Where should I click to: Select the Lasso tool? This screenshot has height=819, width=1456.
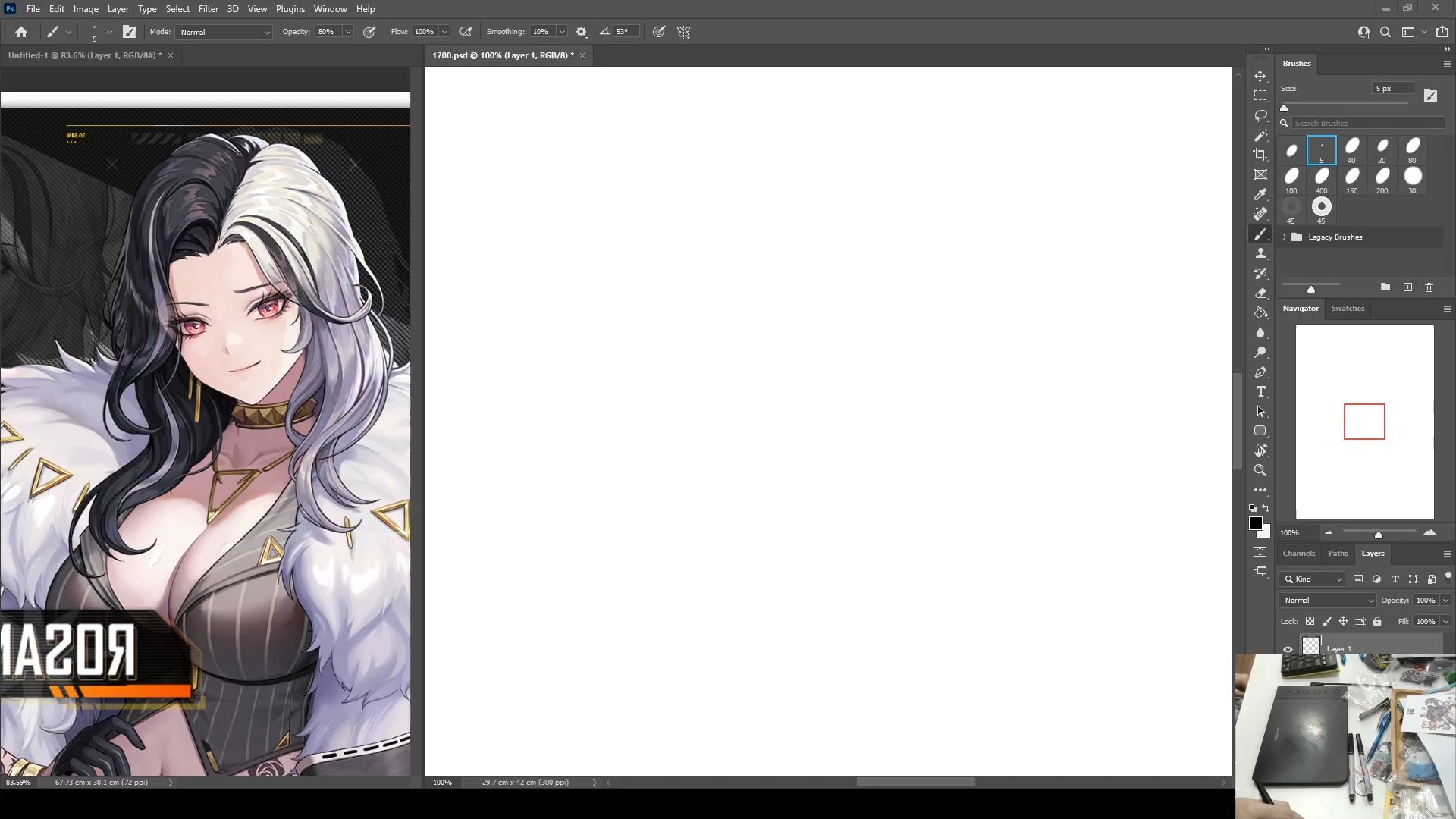point(1260,115)
